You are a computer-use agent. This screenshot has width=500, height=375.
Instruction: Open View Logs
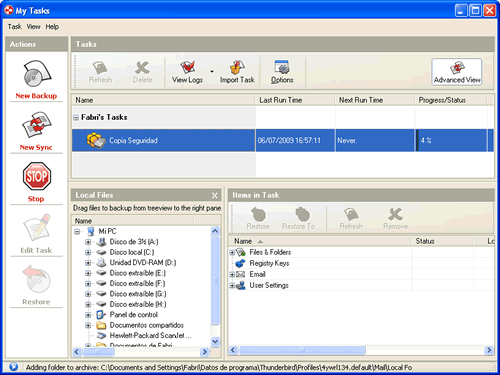point(187,72)
